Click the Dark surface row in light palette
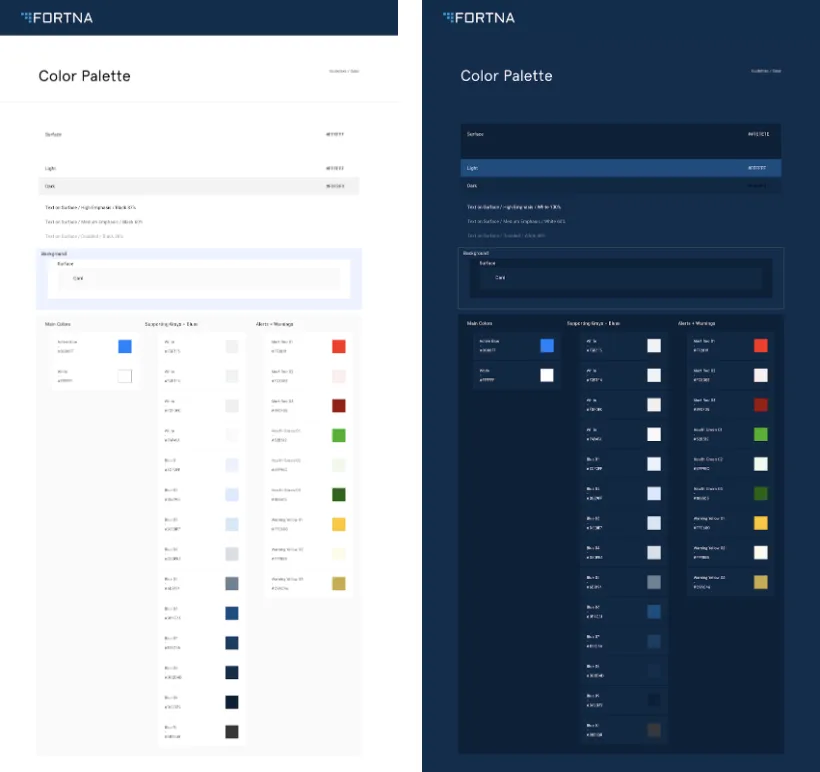Viewport: 820px width, 772px height. (200, 186)
